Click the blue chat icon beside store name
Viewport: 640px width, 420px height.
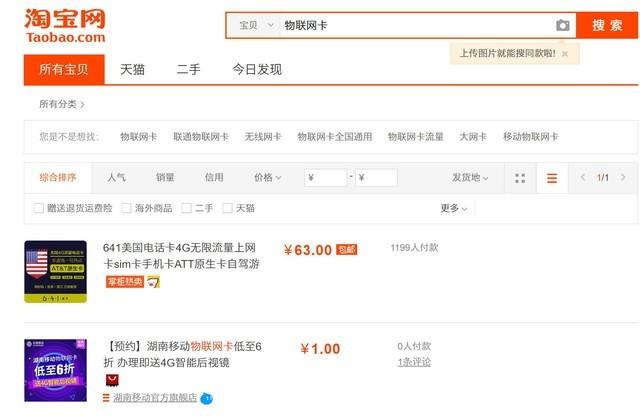click(x=207, y=398)
